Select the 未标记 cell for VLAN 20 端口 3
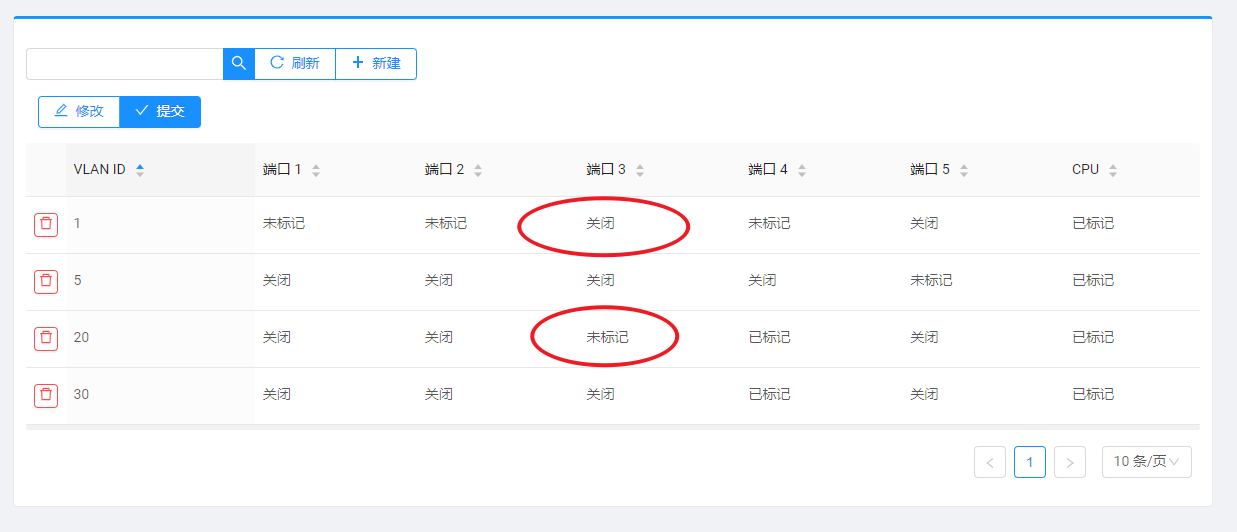1237x532 pixels. coord(607,338)
